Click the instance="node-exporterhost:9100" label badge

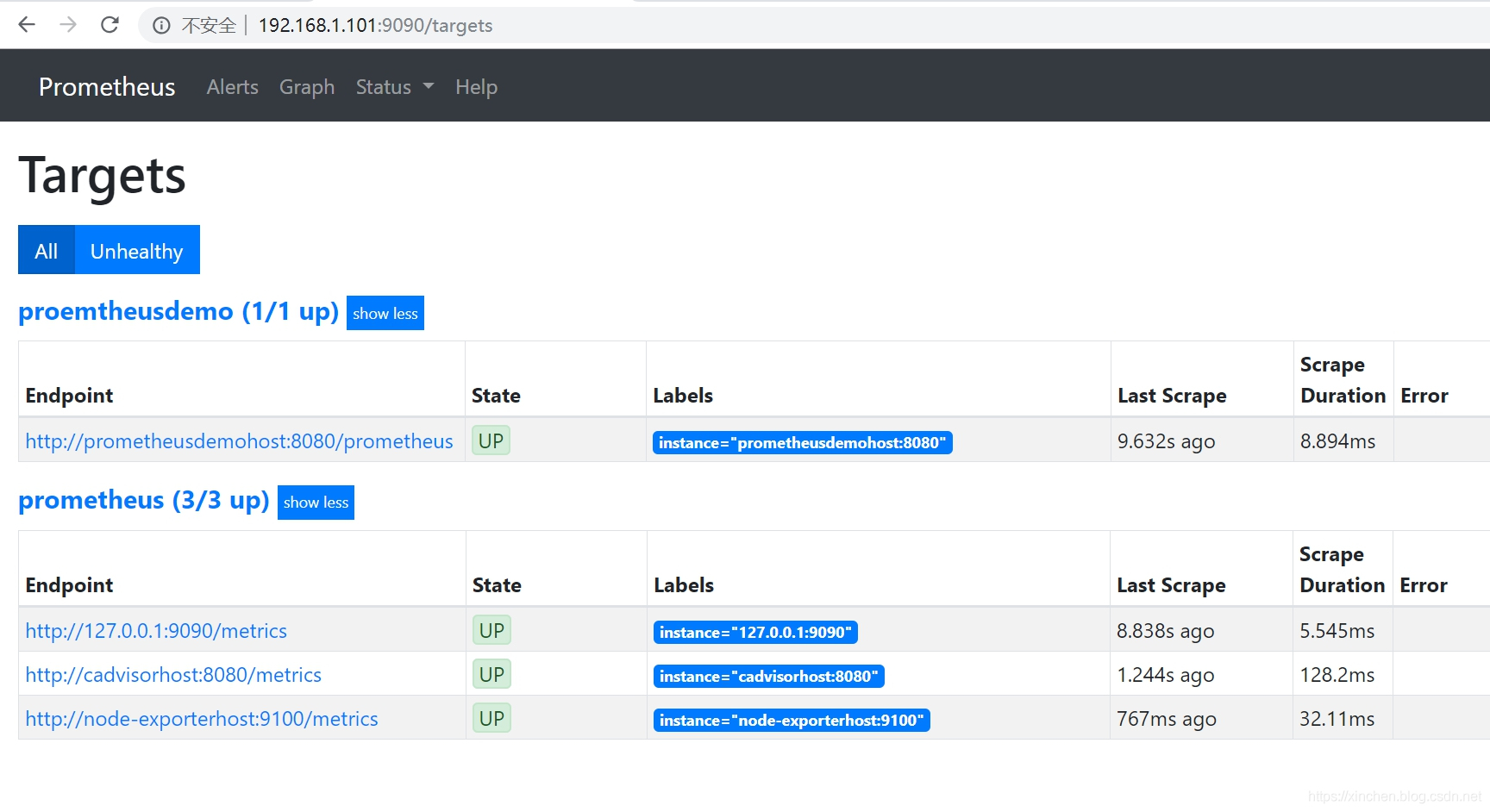point(792,720)
